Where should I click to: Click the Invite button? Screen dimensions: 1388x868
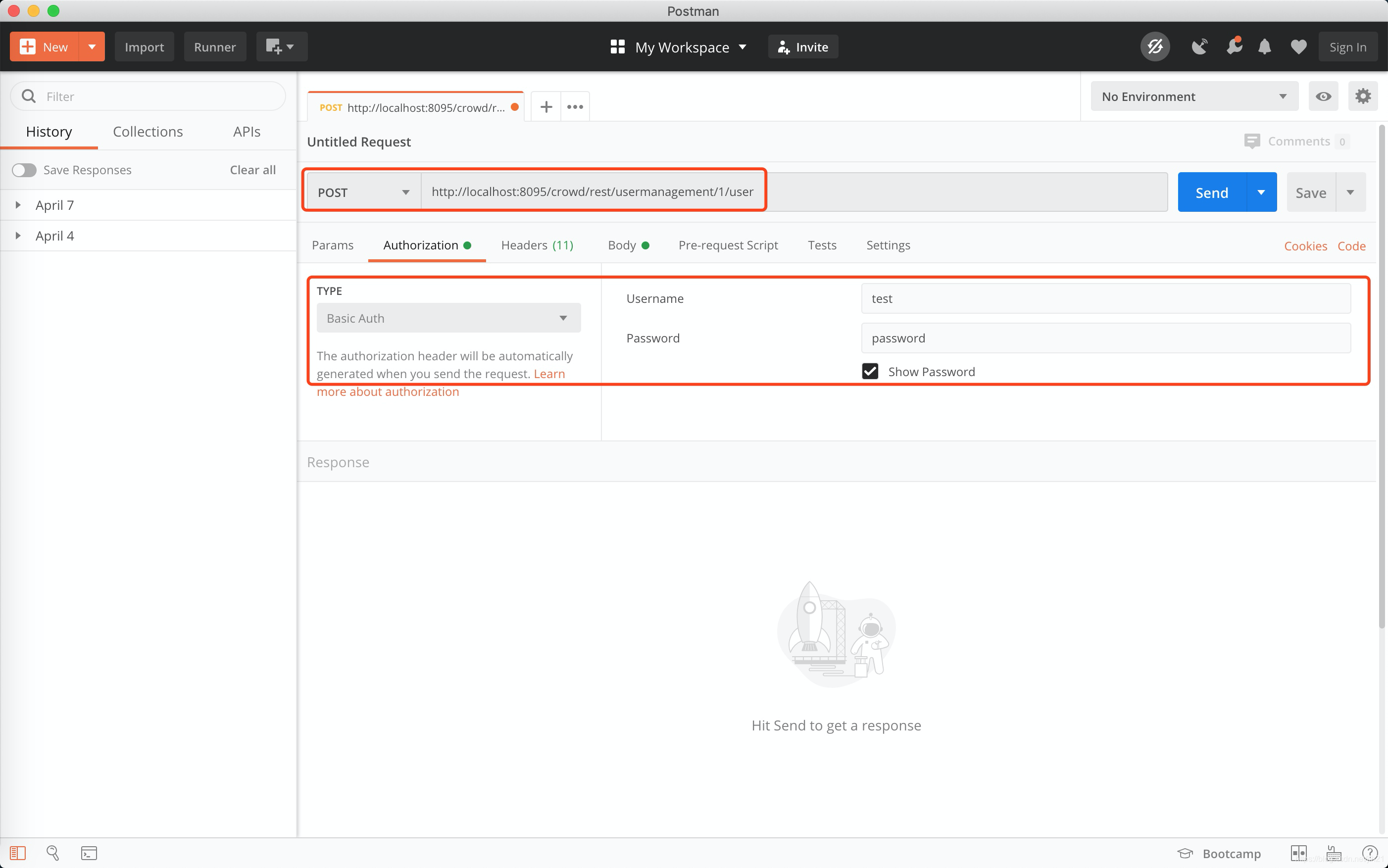point(803,47)
